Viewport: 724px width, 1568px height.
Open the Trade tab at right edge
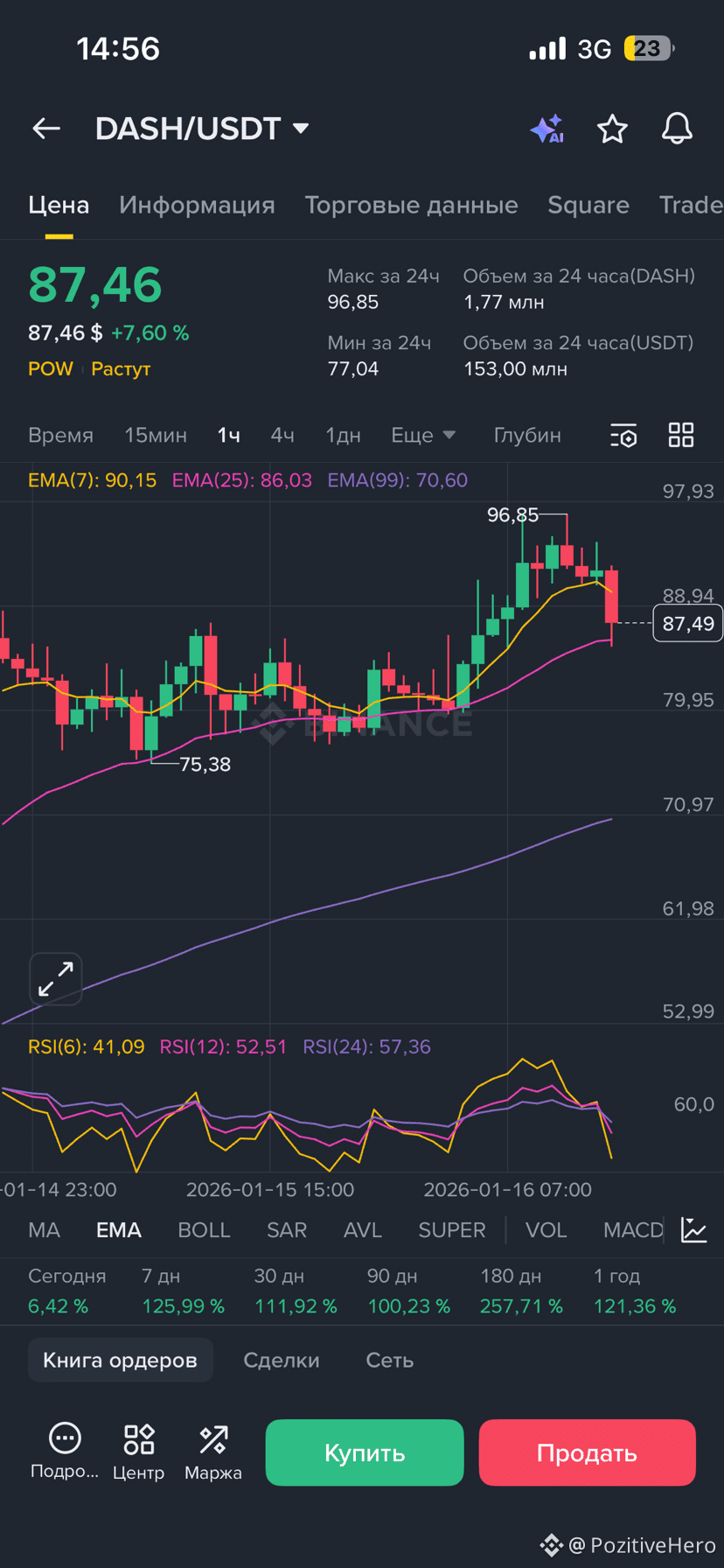pyautogui.click(x=691, y=205)
